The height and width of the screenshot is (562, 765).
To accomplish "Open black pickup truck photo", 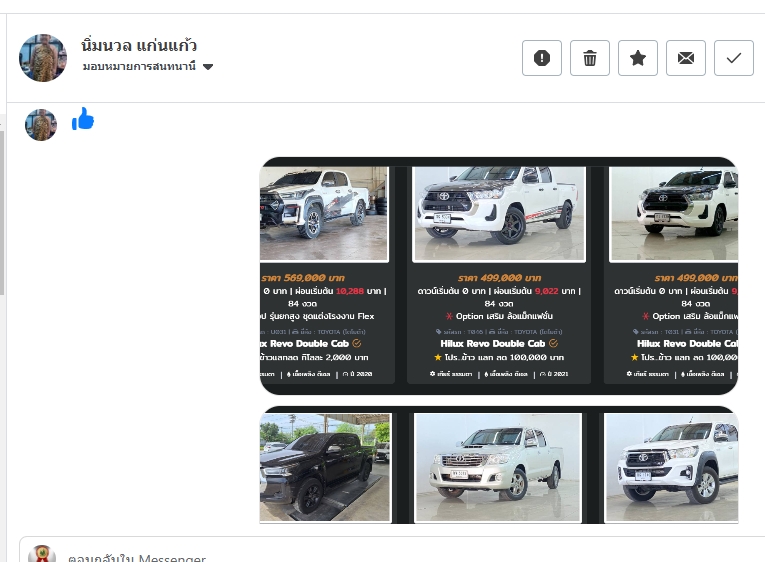I will coord(325,468).
